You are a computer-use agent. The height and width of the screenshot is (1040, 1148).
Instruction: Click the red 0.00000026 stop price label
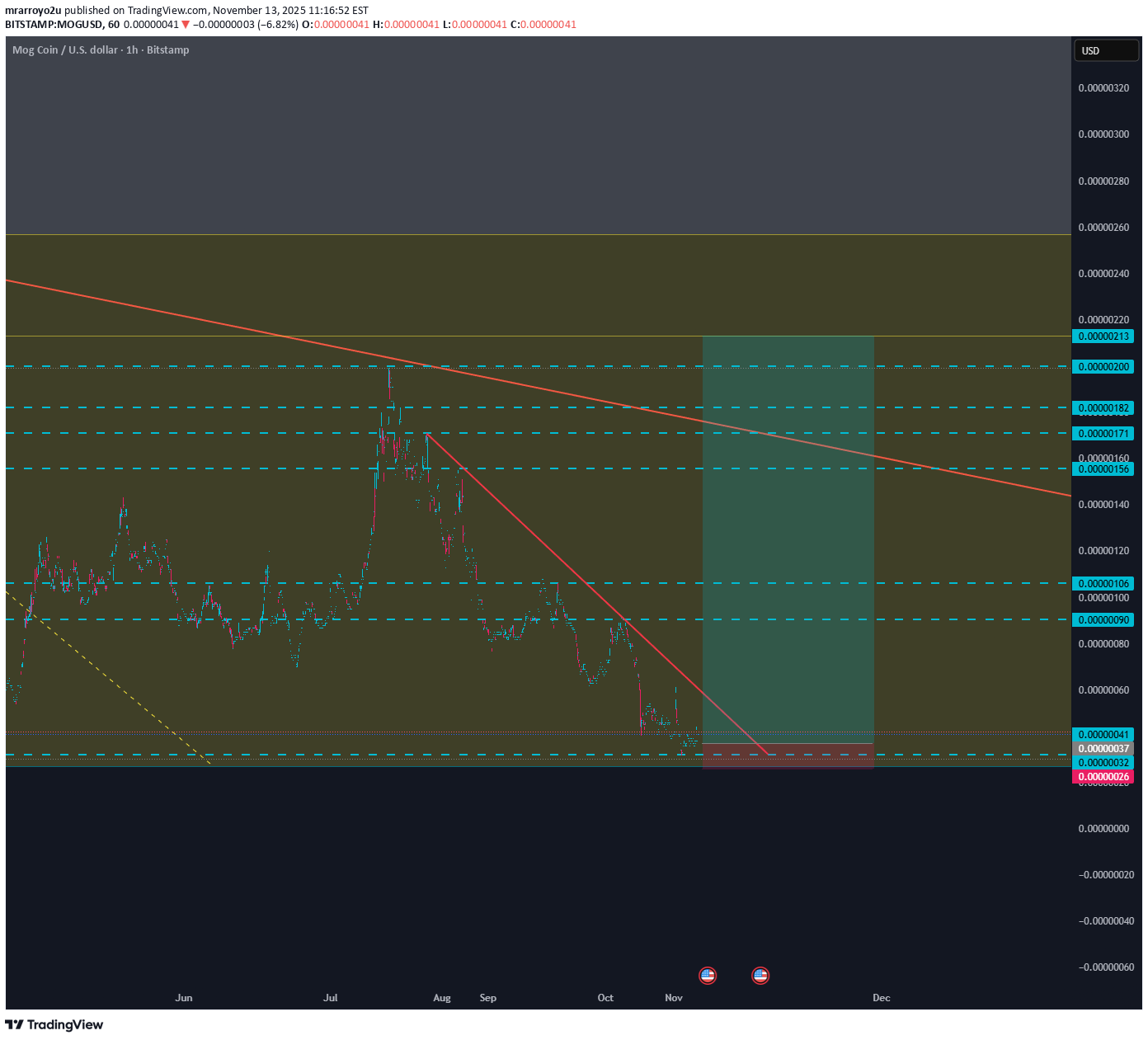click(1103, 777)
